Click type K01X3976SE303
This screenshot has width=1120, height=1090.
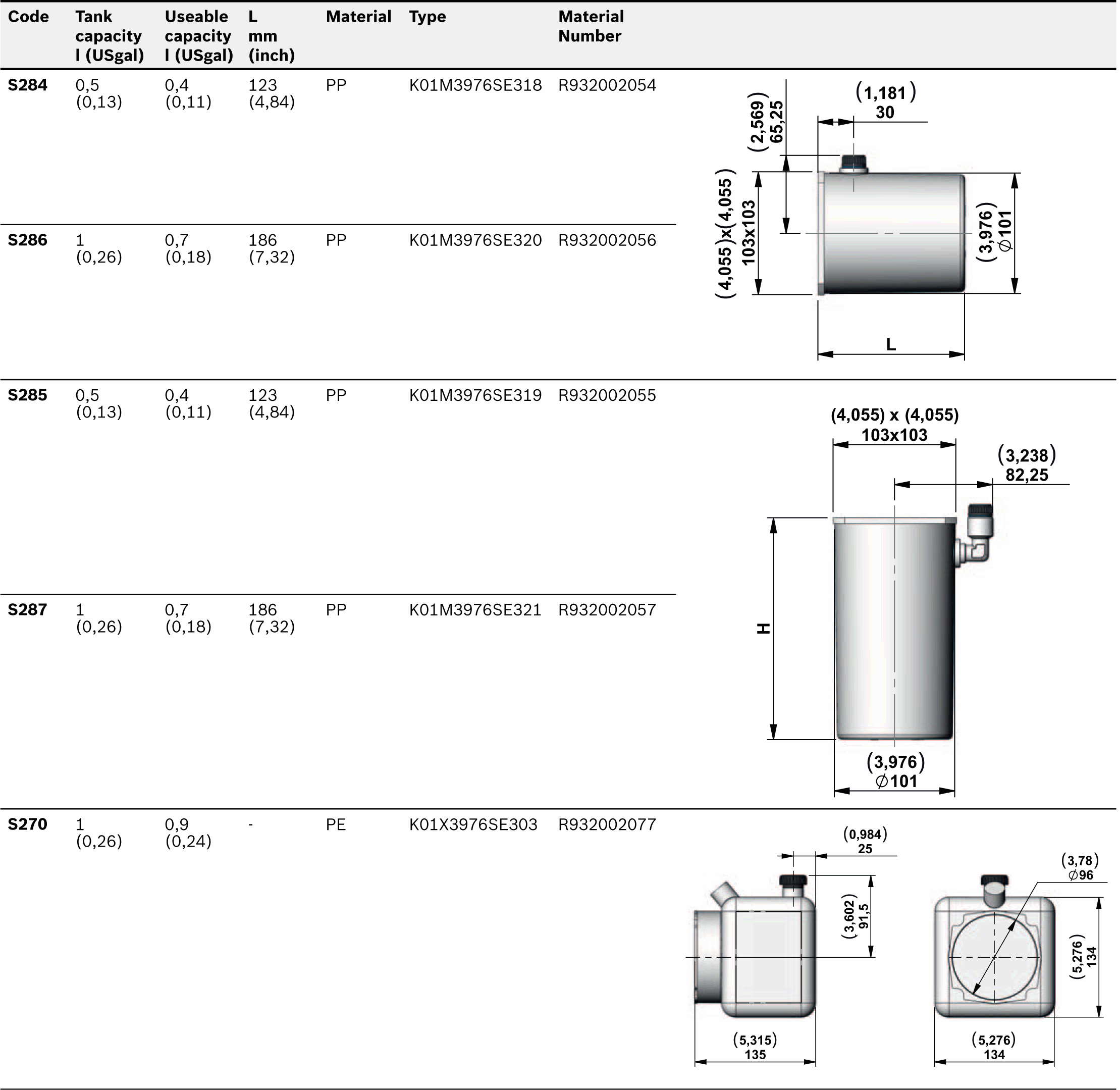click(x=473, y=825)
